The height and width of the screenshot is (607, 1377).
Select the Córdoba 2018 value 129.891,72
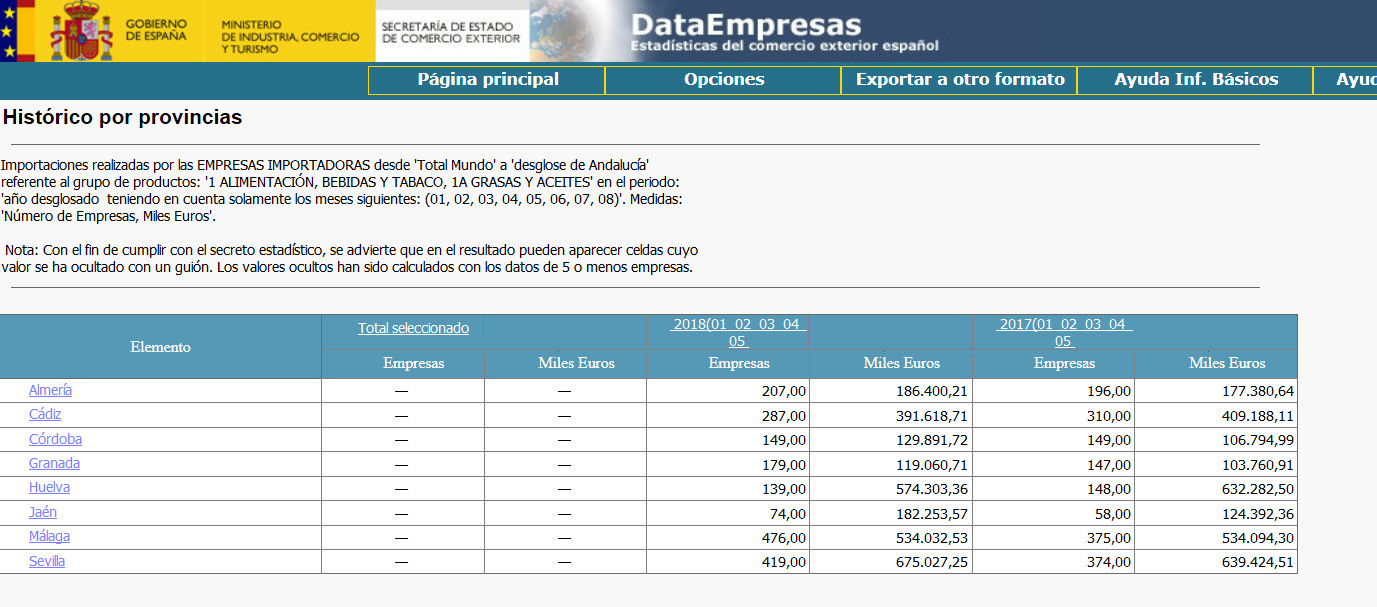[932, 440]
